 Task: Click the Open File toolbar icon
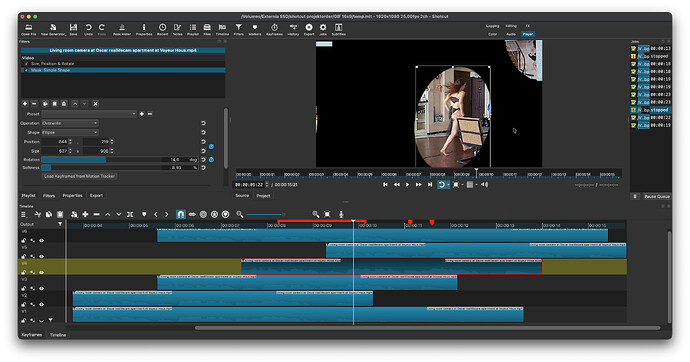[29, 29]
